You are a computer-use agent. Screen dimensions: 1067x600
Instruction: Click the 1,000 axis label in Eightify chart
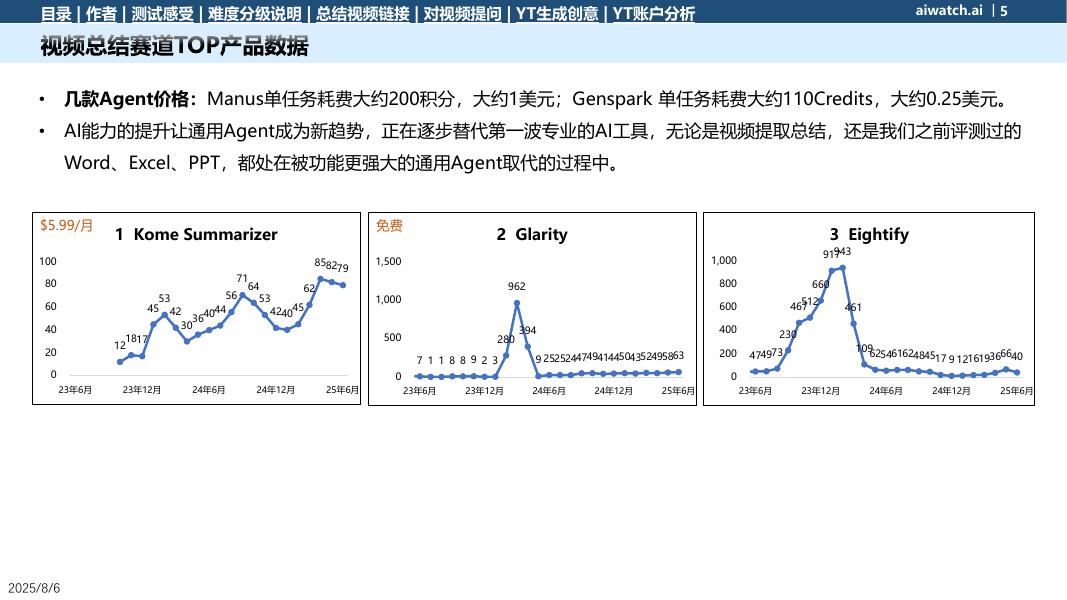(x=724, y=261)
